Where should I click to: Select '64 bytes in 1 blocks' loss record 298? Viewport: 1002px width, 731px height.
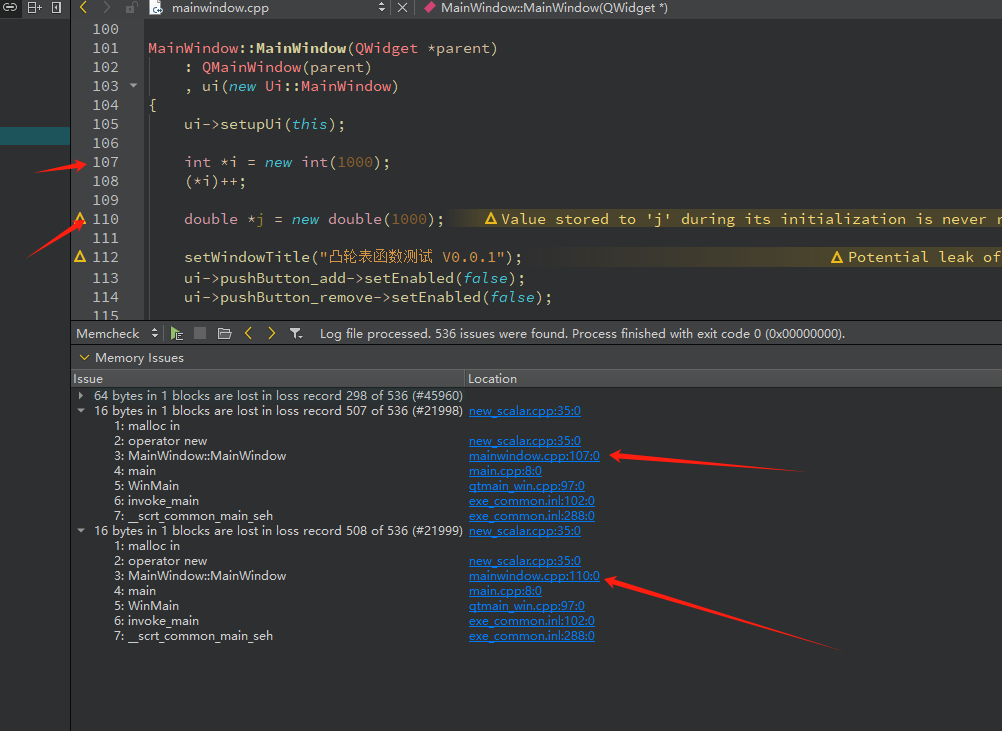point(278,396)
